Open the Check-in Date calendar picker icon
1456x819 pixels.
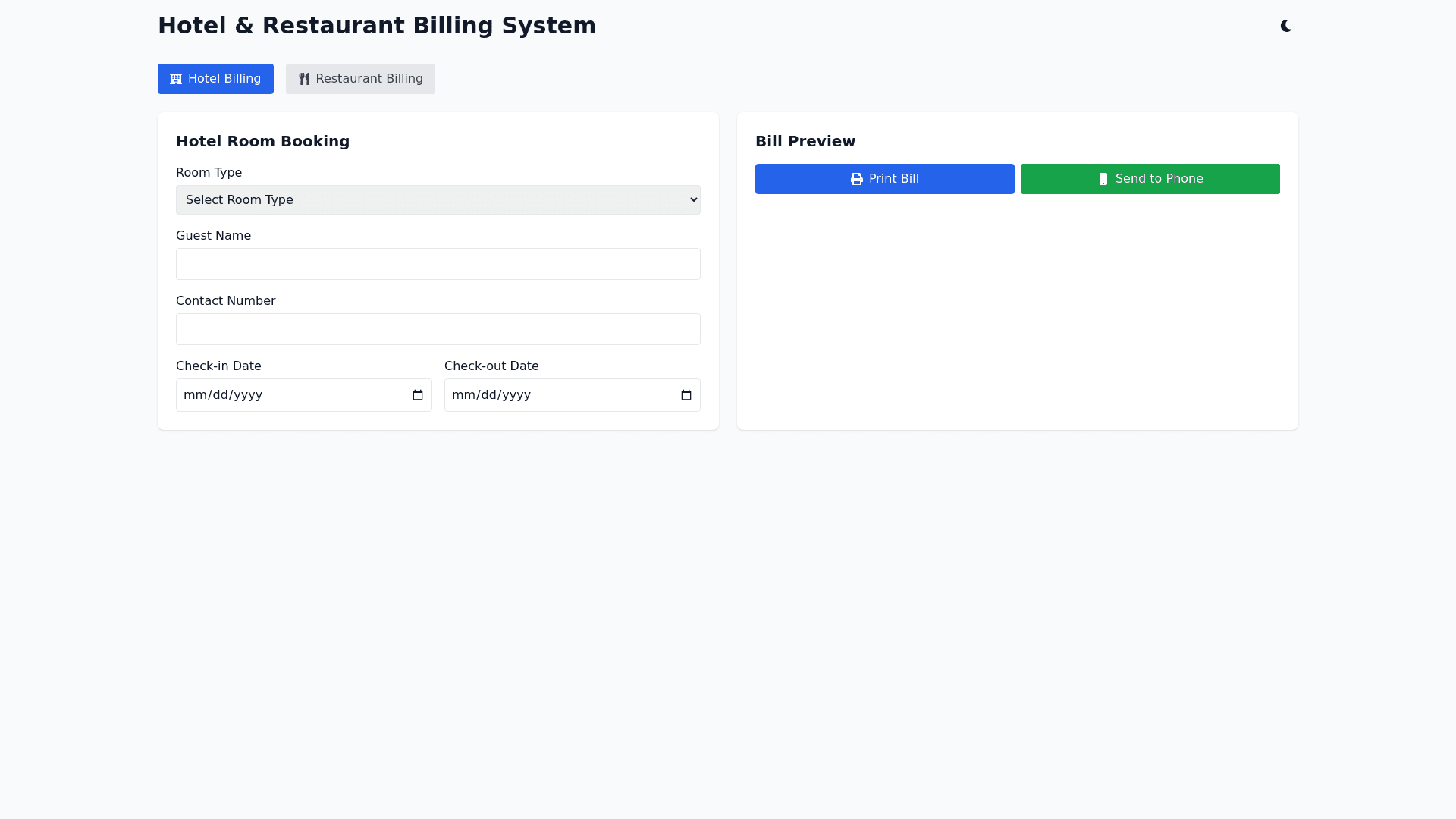(418, 395)
